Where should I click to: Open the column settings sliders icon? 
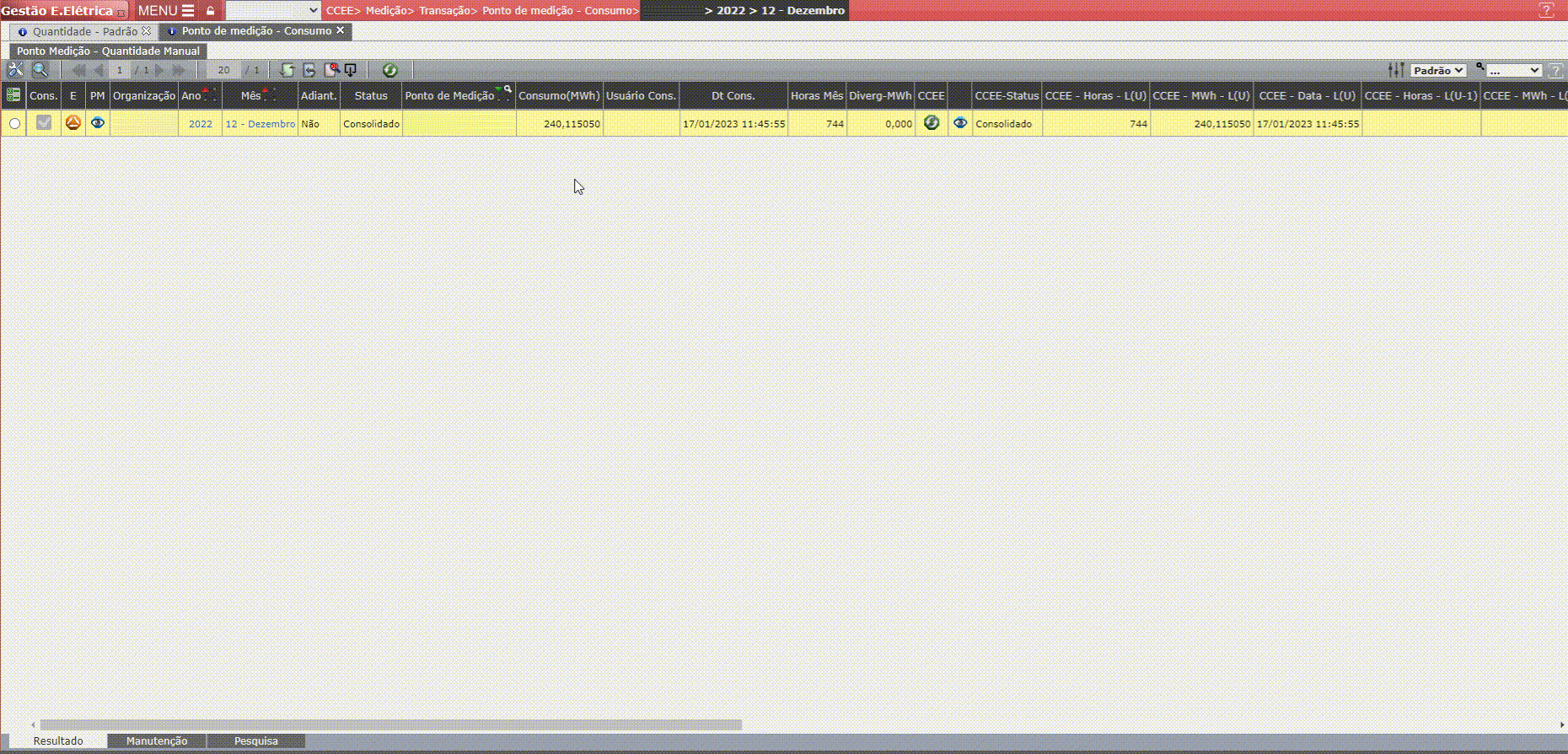pyautogui.click(x=1396, y=70)
